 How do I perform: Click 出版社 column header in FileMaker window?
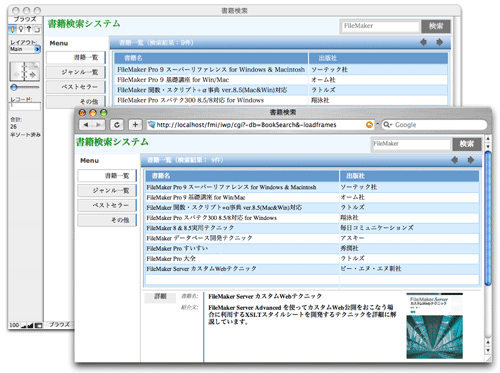click(x=378, y=58)
